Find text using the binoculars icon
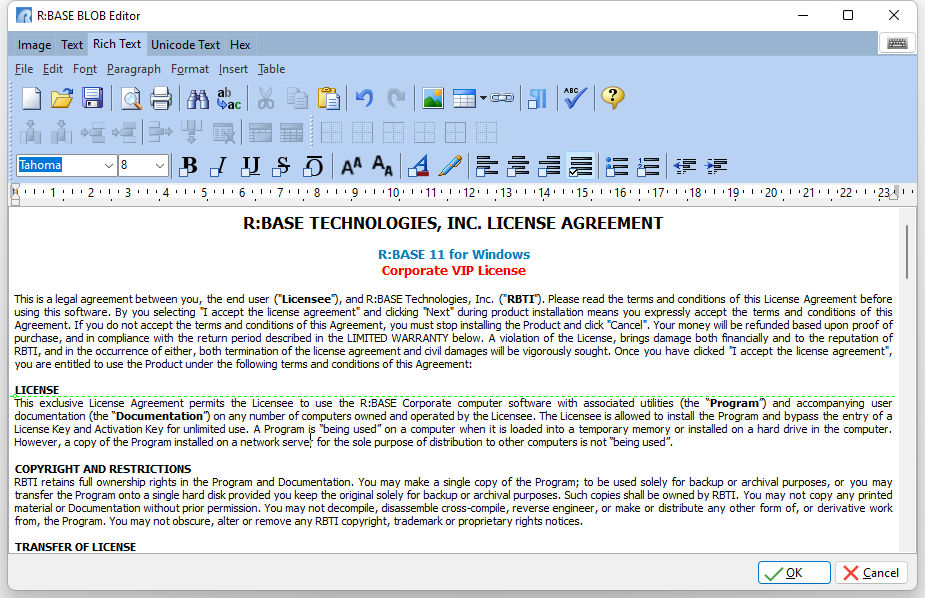 198,98
